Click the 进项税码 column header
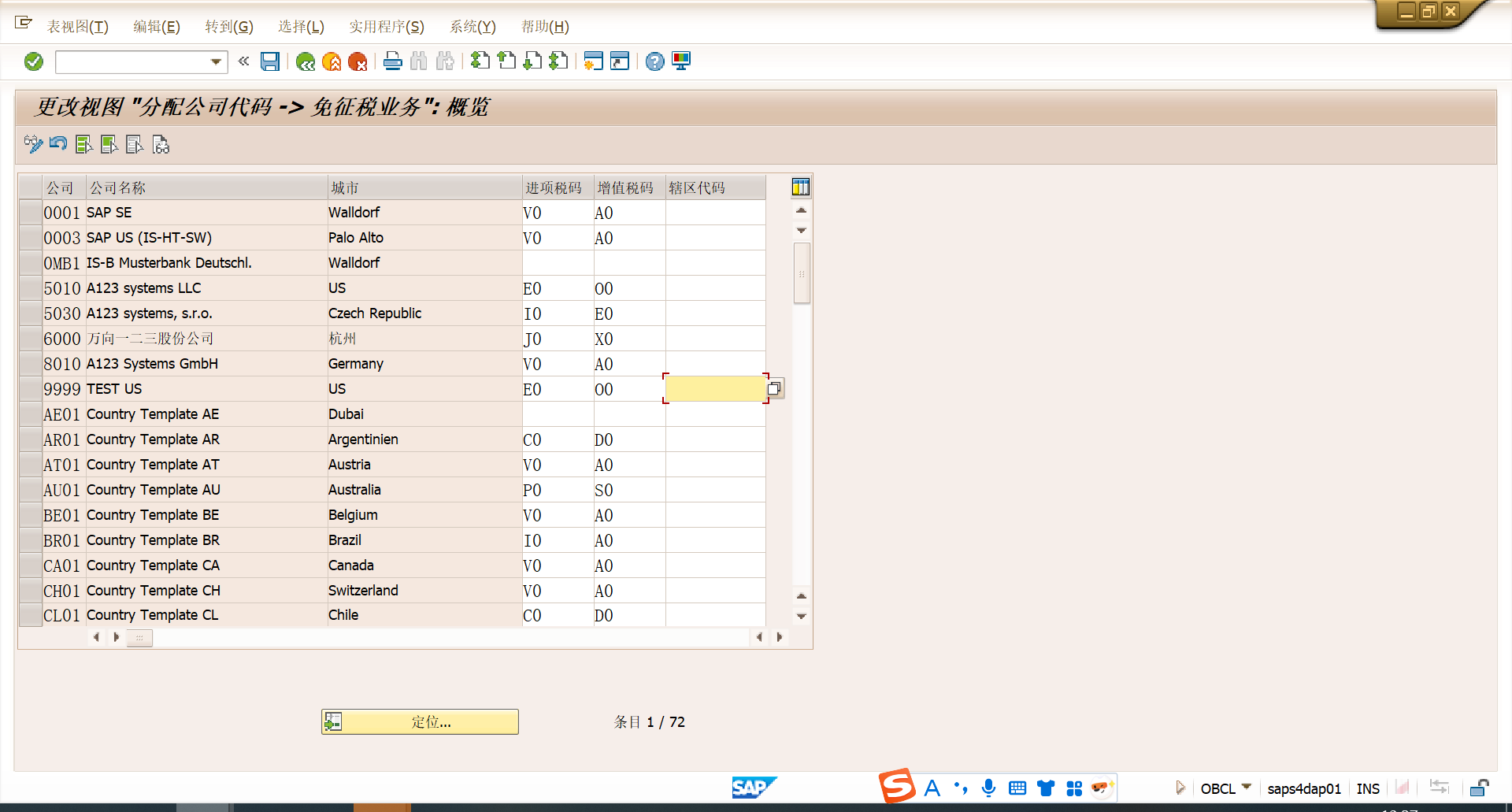The width and height of the screenshot is (1512, 812). (554, 187)
